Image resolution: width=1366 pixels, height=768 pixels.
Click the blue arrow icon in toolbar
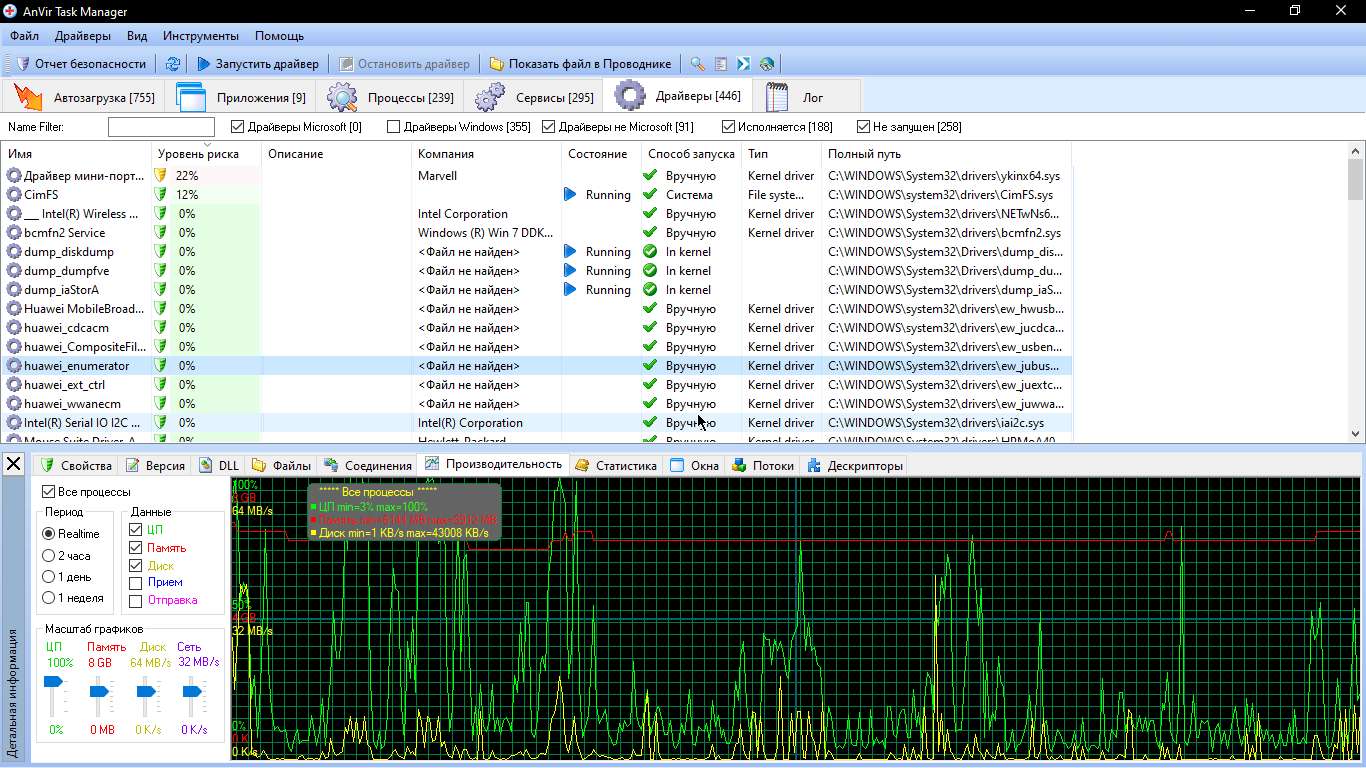pyautogui.click(x=744, y=64)
